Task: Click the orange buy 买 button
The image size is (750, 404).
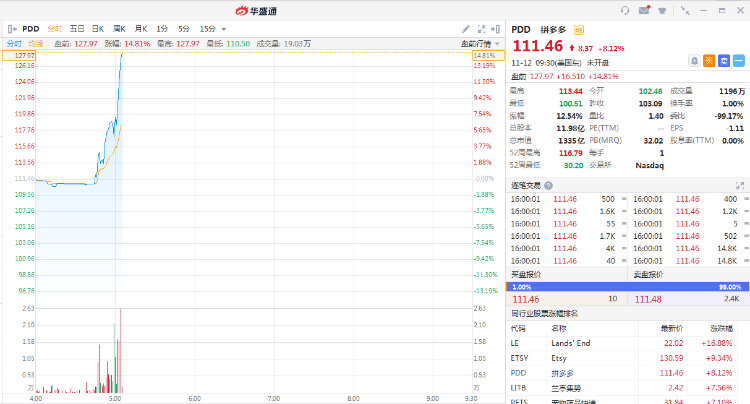Action: click(x=709, y=60)
